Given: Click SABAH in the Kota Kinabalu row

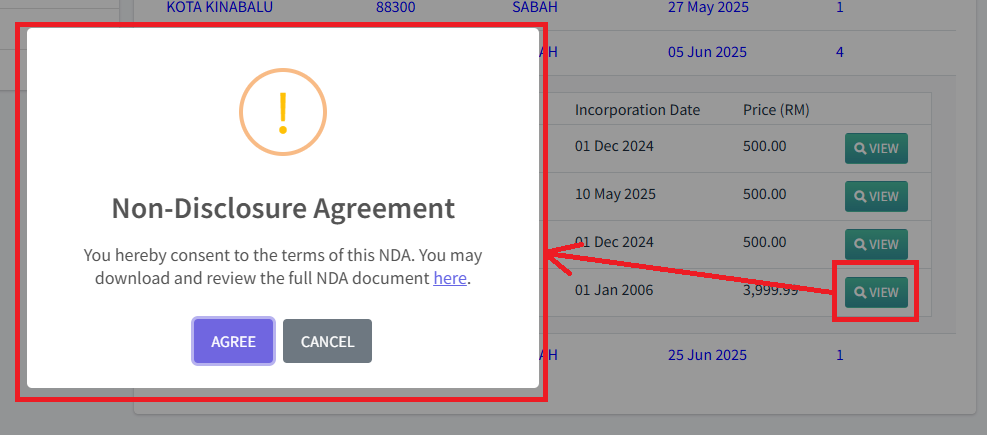Looking at the screenshot, I should click(534, 7).
